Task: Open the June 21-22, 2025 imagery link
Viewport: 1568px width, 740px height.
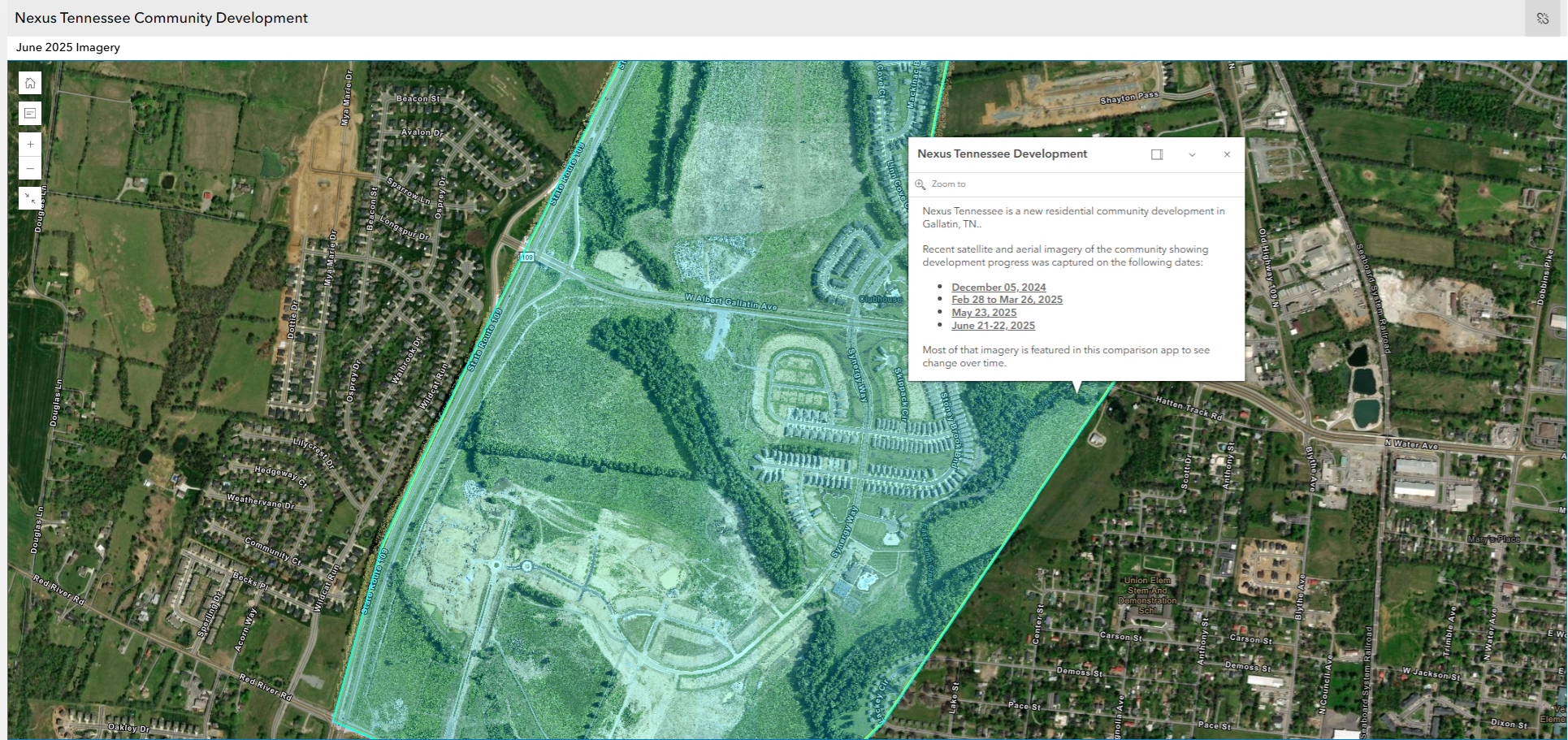Action: coord(993,326)
